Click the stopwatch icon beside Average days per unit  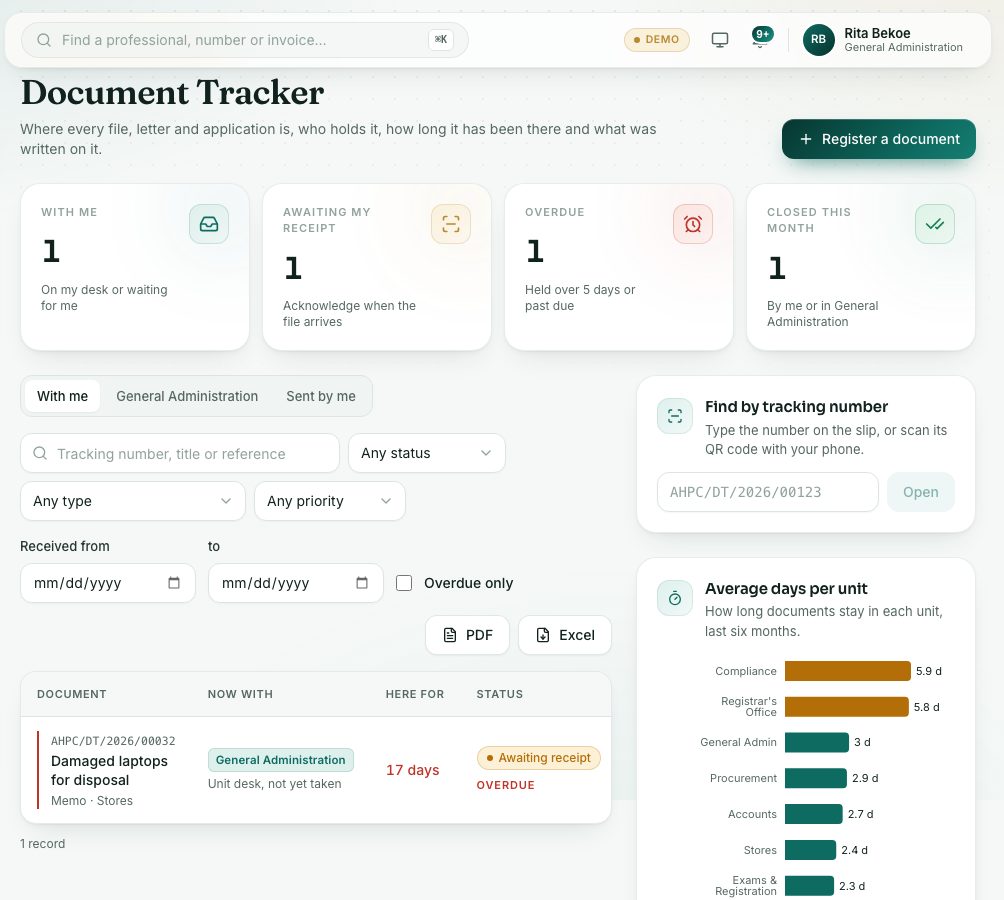tap(675, 599)
